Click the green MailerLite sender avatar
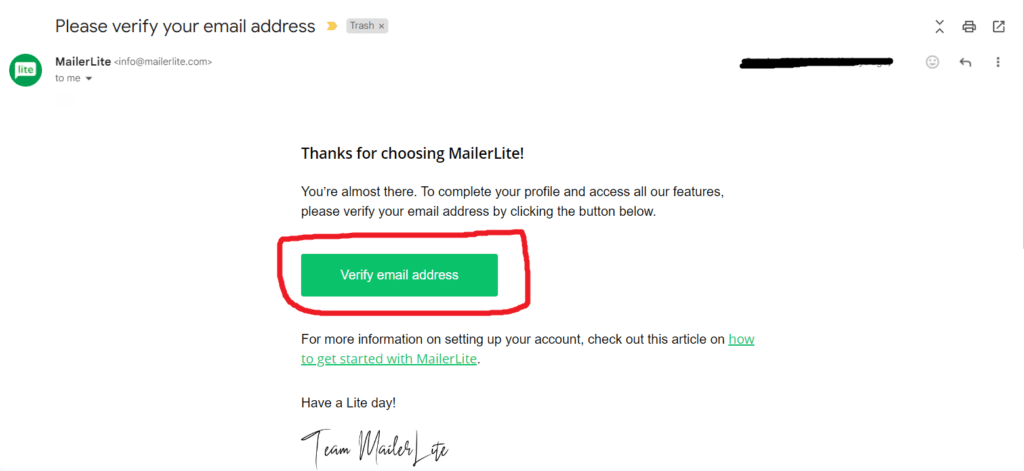 25,70
